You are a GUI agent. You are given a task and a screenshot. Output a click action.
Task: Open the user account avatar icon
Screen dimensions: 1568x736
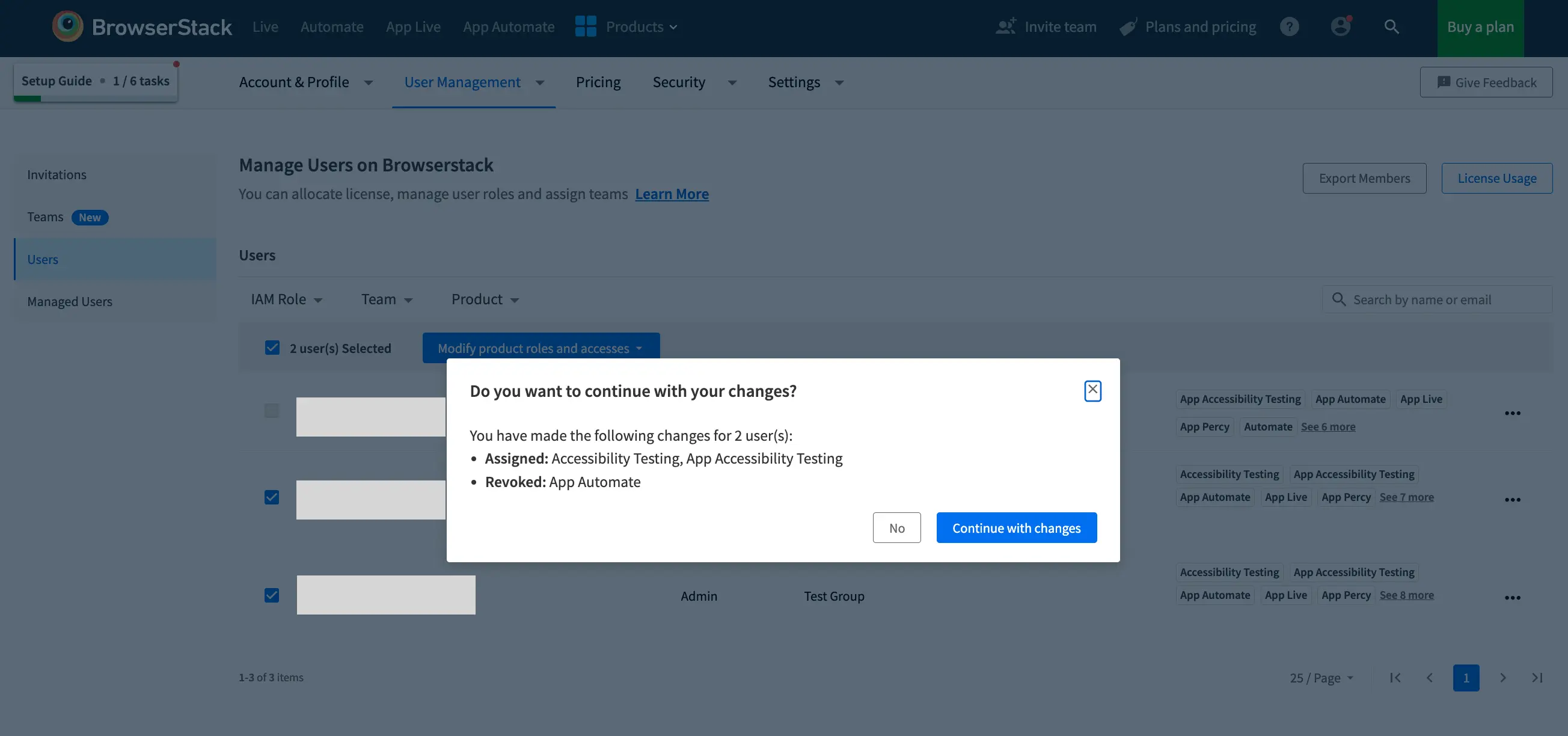1340,27
